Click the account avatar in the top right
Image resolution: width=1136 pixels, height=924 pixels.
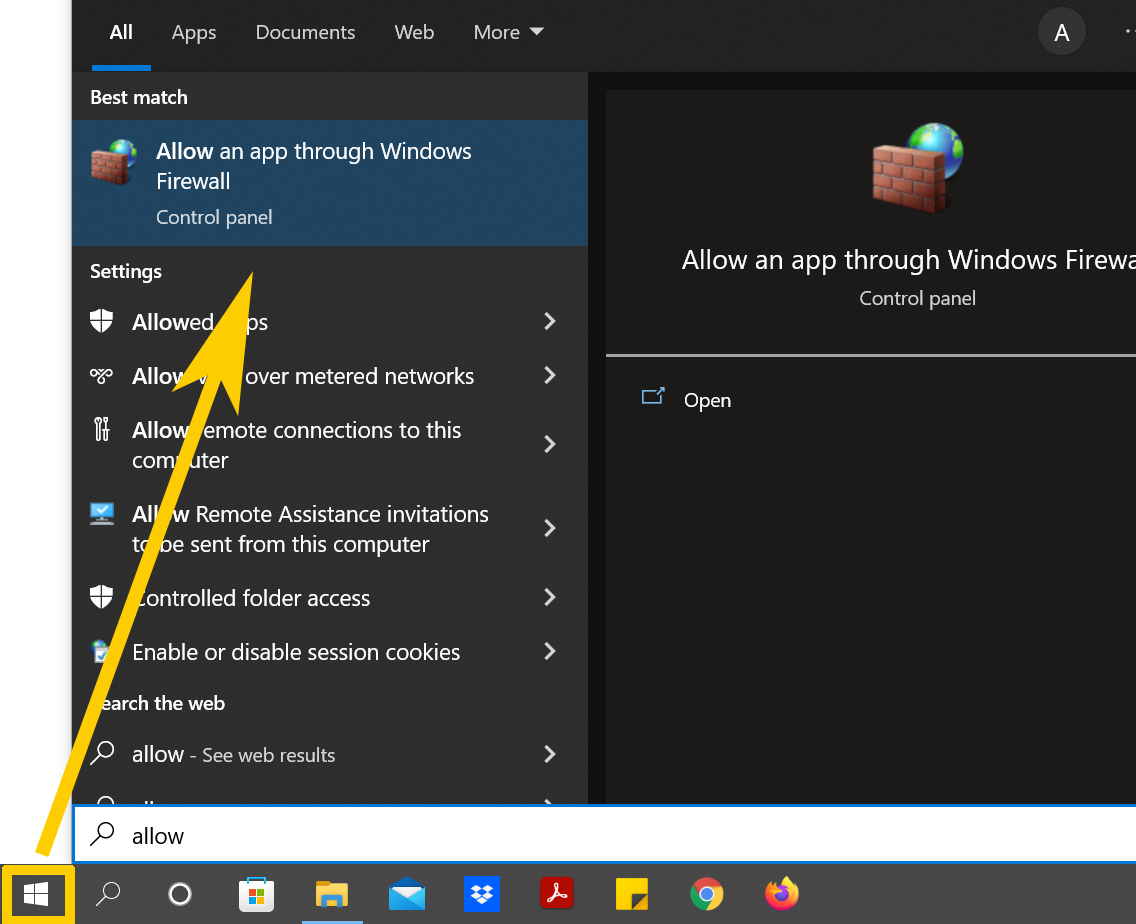(x=1061, y=31)
